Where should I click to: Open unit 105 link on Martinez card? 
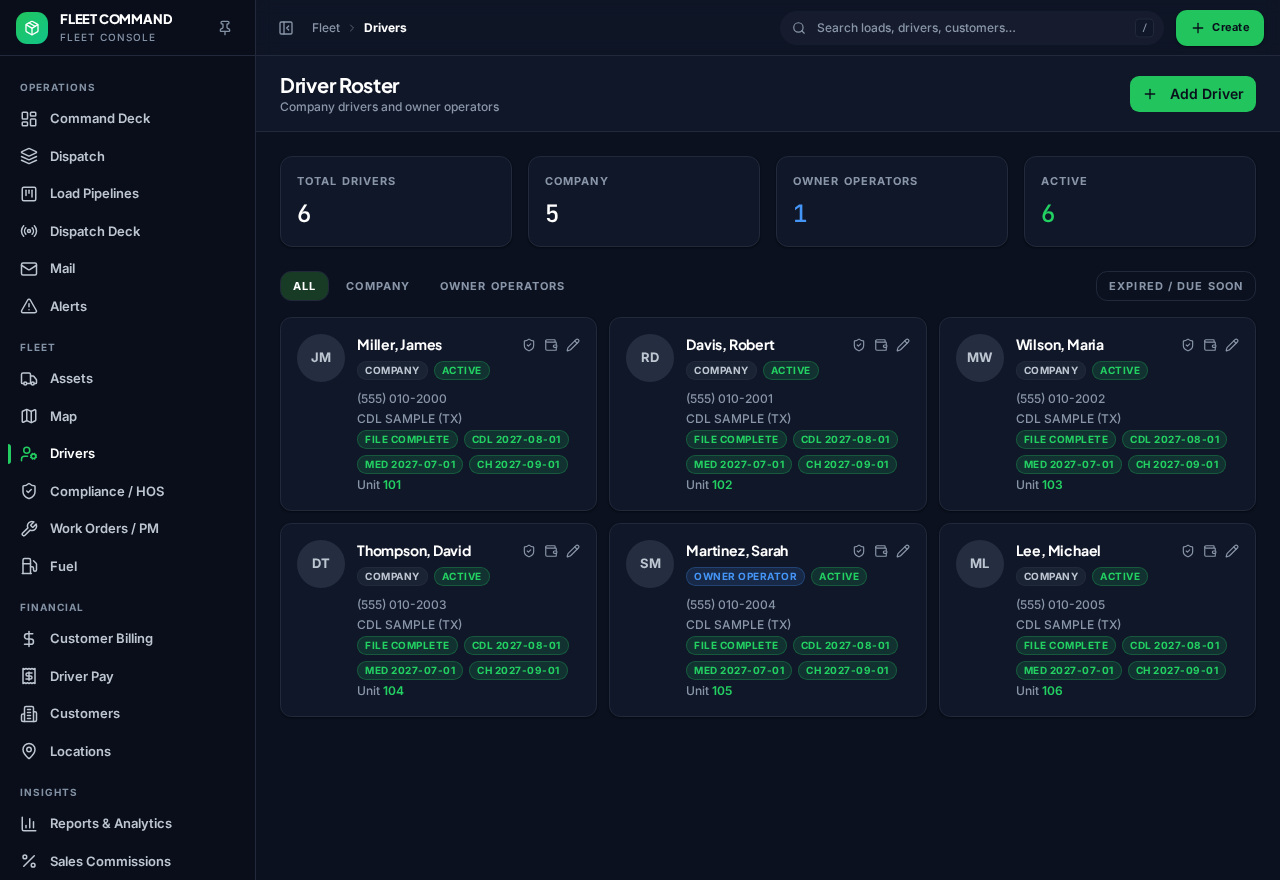[722, 691]
